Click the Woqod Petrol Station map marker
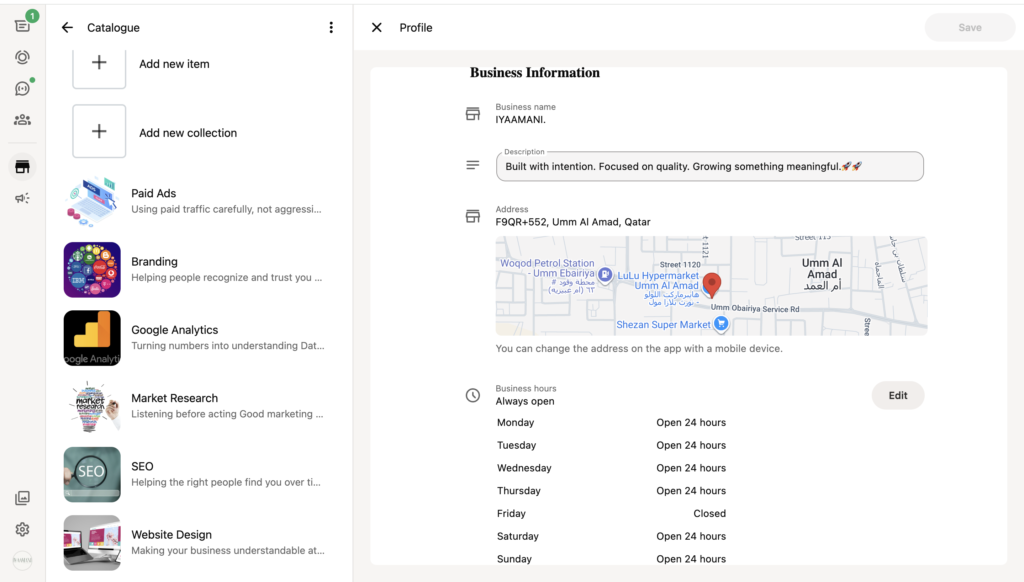The width and height of the screenshot is (1024, 582). 605,275
